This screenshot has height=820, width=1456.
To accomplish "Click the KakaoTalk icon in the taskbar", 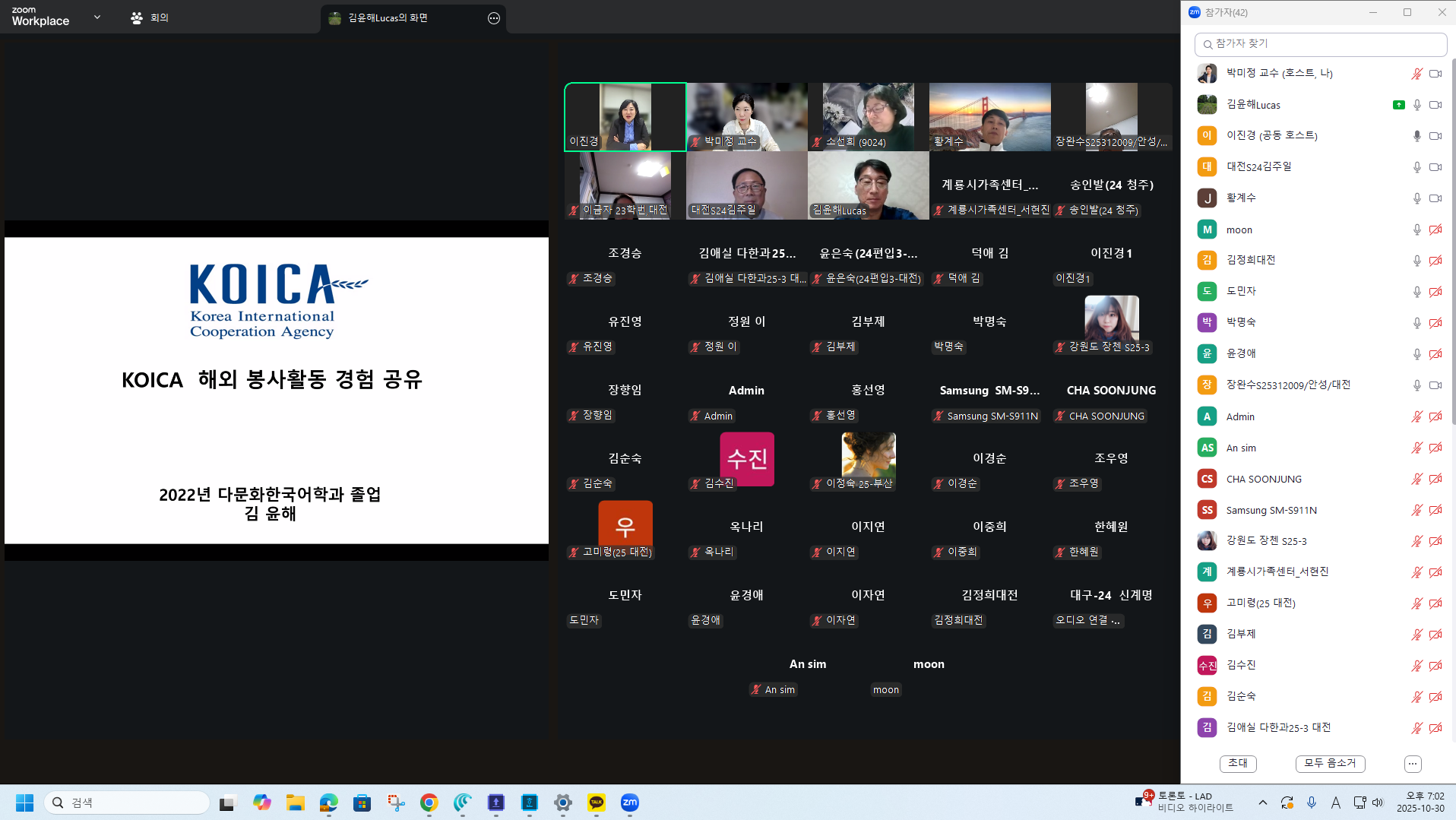I will 597,803.
